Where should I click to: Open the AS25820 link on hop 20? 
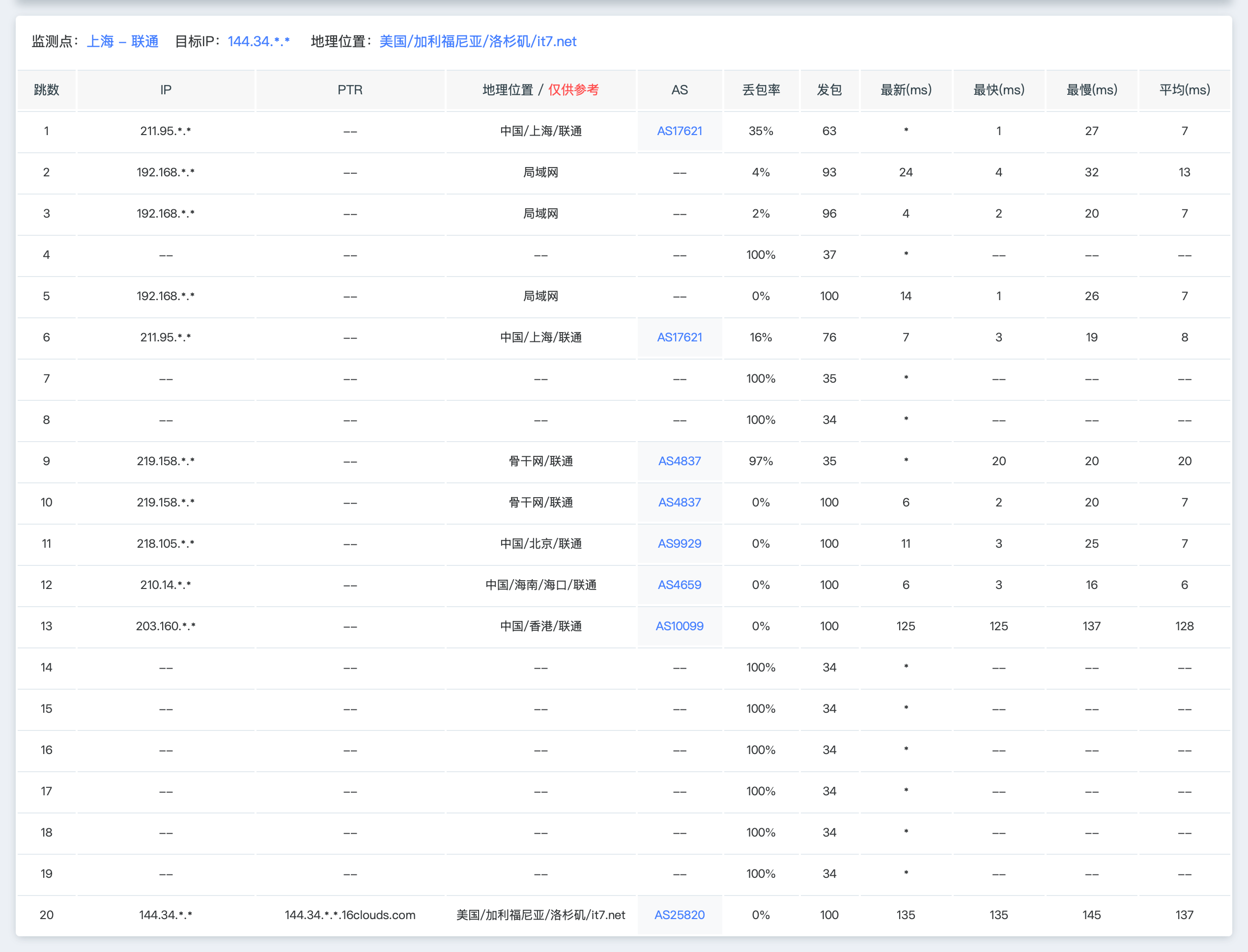(x=680, y=915)
